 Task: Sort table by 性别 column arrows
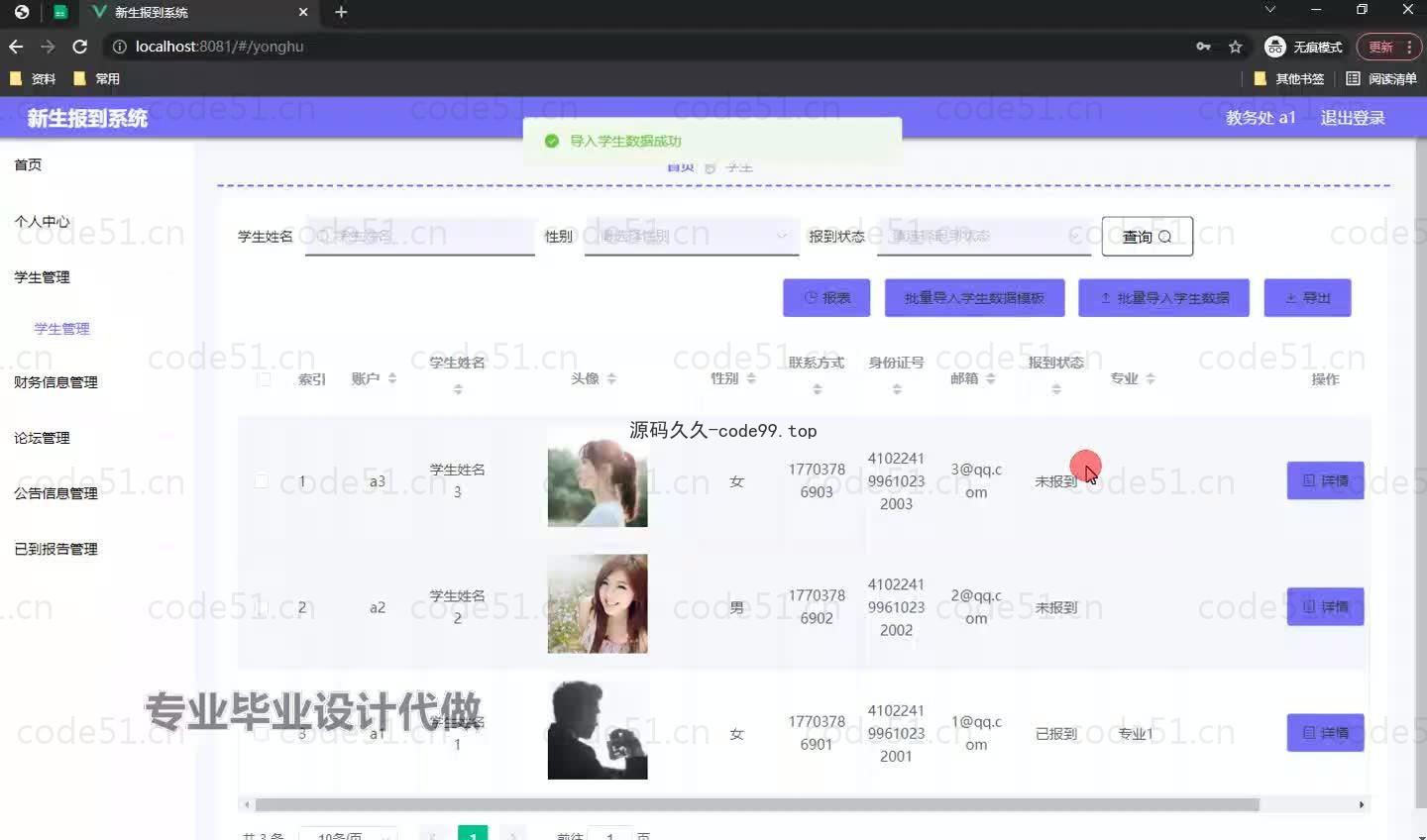click(x=751, y=378)
